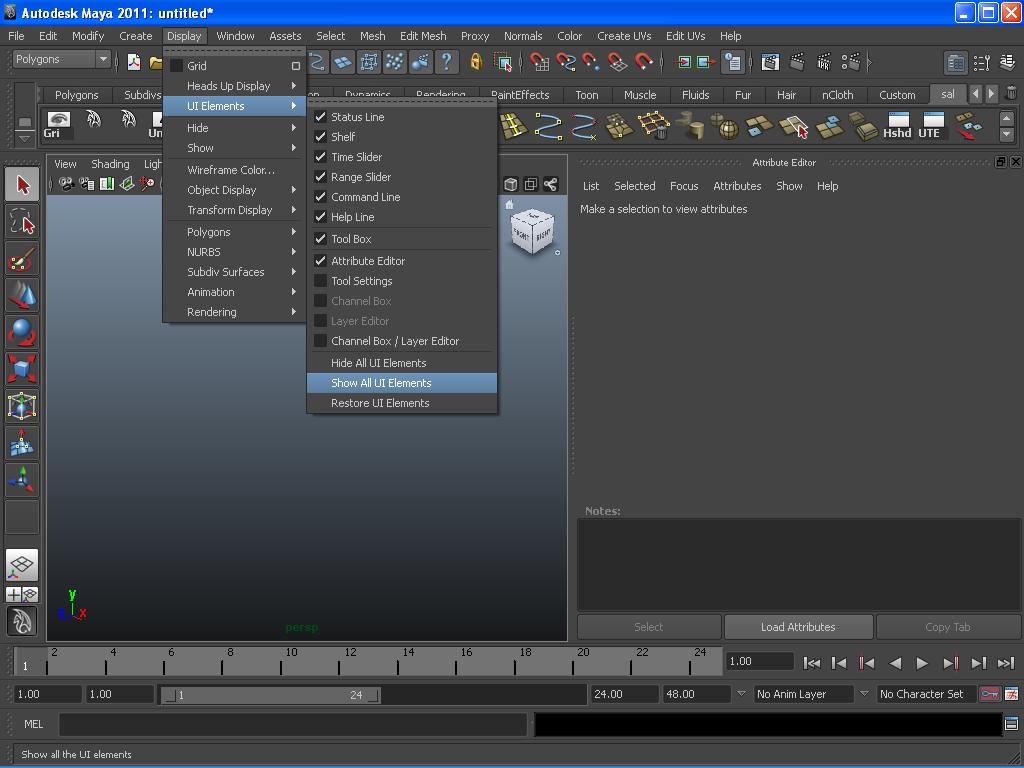Enable snap to grids magnet icon

point(539,61)
